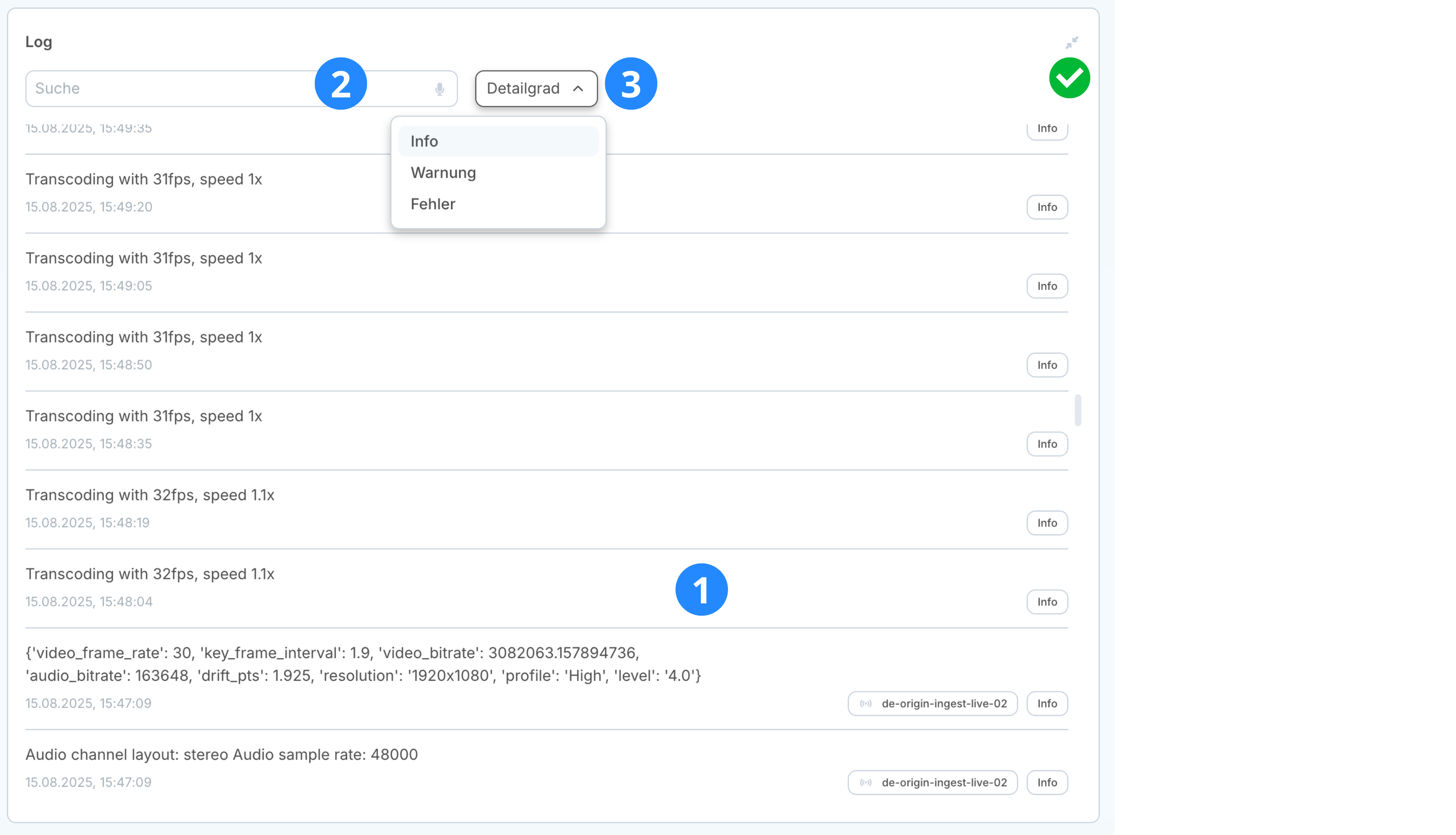Choose Warnung from the detail level menu
Screen dimensions: 1456x835
pos(498,173)
